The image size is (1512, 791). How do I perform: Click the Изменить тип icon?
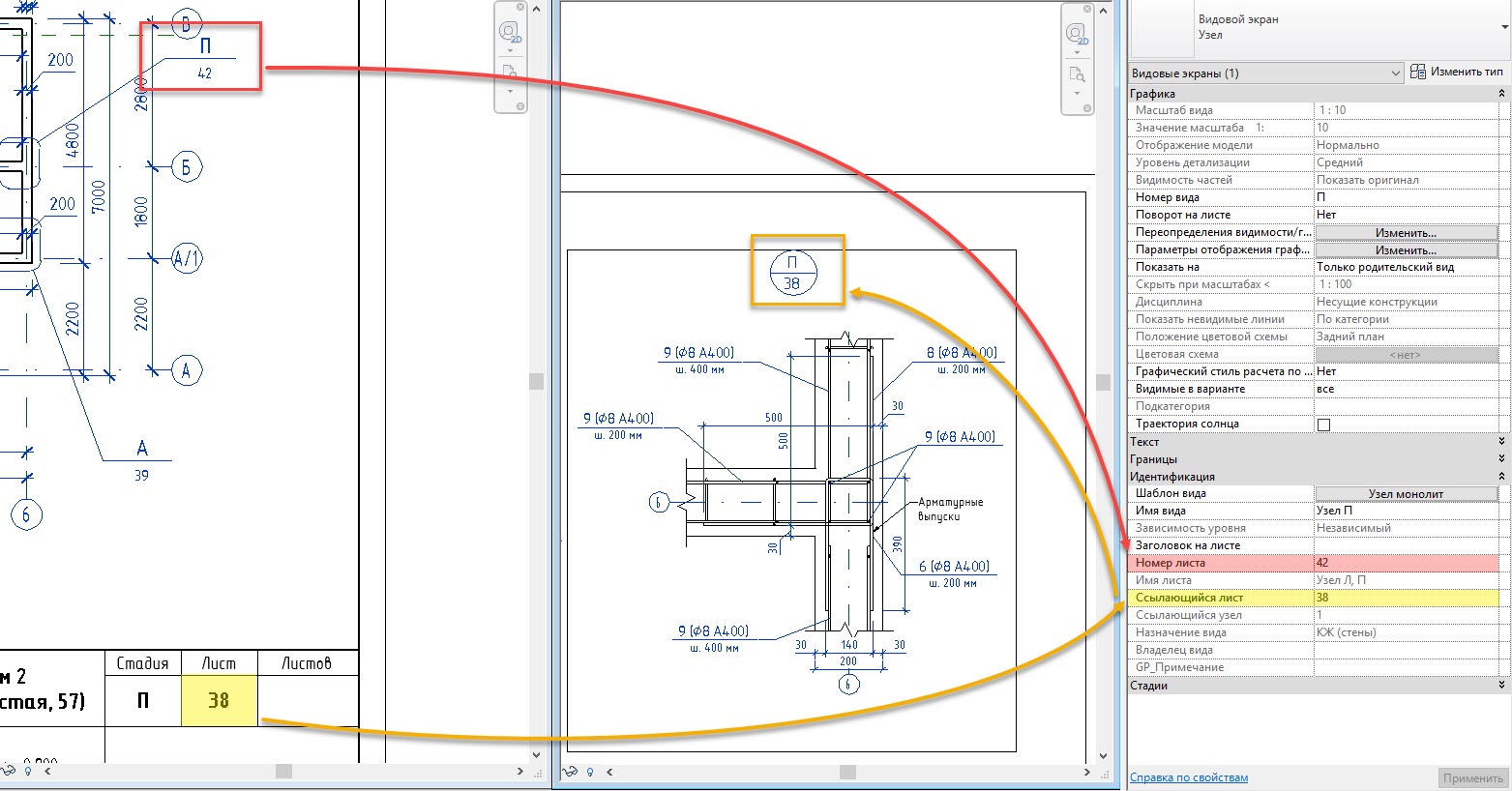[1418, 72]
